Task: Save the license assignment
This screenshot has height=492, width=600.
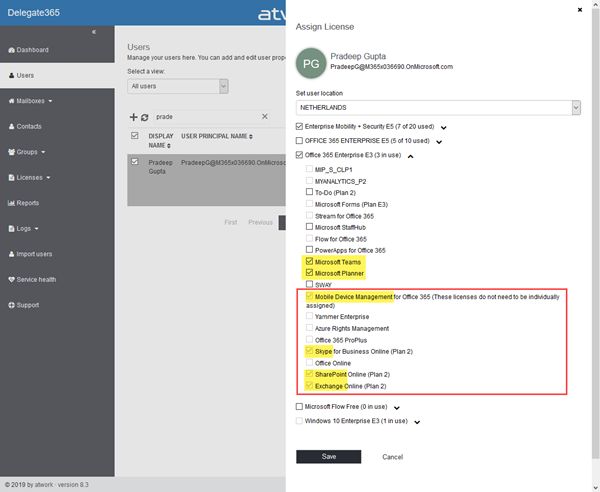Action: (x=328, y=456)
